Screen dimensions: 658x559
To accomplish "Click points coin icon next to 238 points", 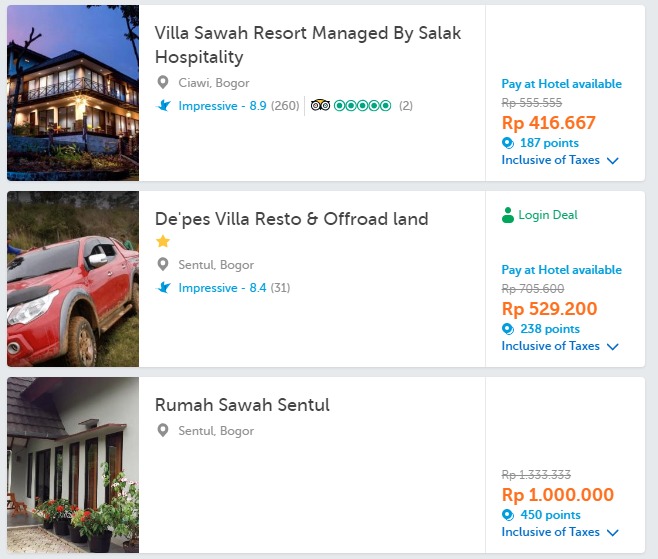I will click(508, 329).
